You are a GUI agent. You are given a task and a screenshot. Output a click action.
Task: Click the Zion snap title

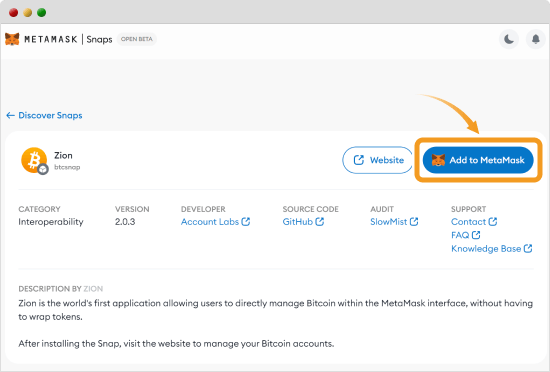[63, 155]
